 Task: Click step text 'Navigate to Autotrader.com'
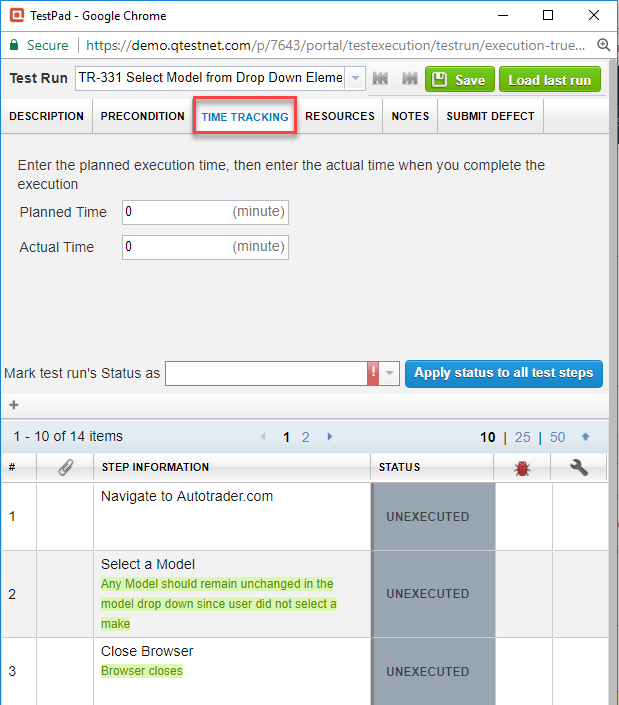click(x=187, y=496)
